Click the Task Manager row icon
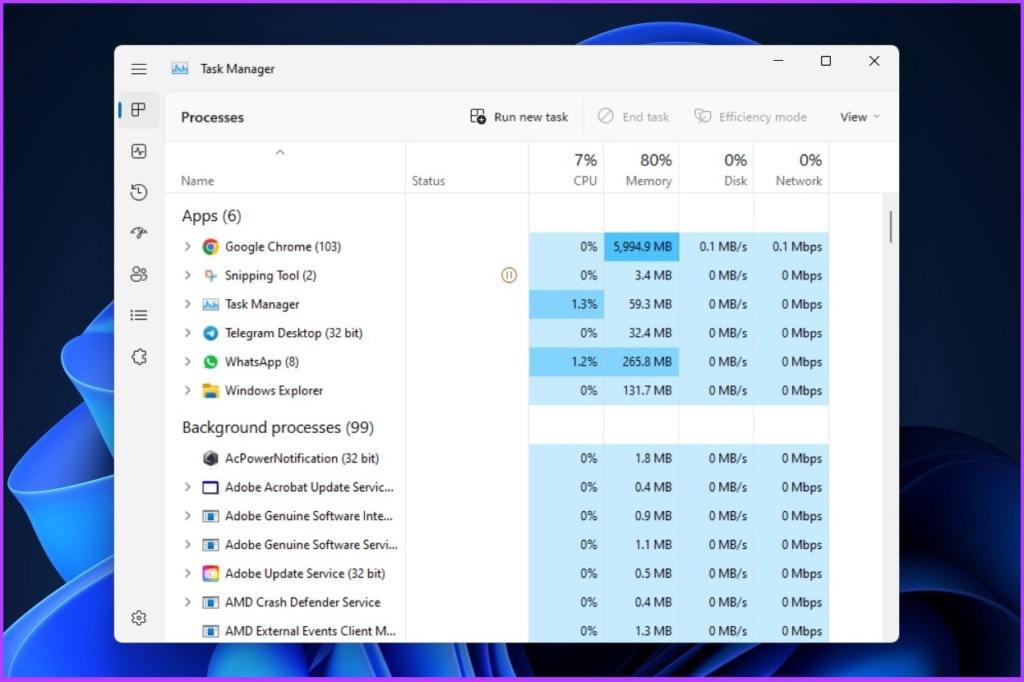Screen dimensions: 1024x682 [210, 304]
